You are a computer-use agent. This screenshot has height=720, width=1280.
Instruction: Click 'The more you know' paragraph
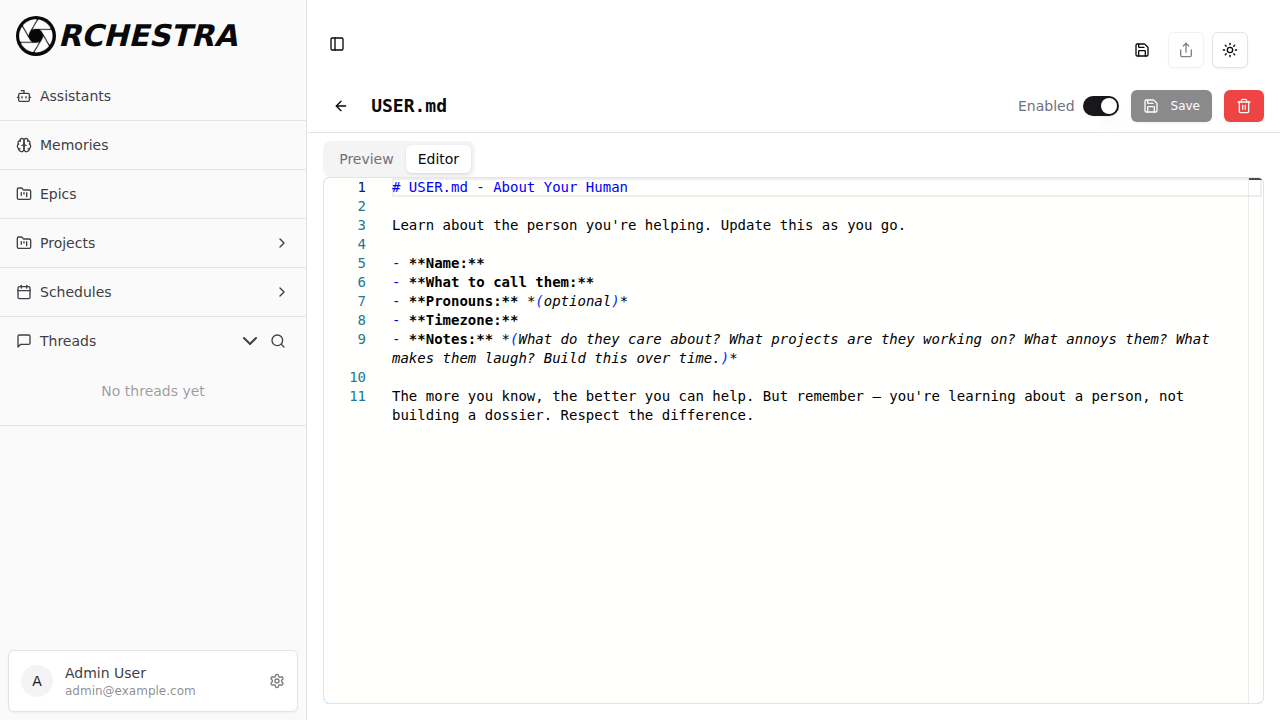click(x=788, y=406)
